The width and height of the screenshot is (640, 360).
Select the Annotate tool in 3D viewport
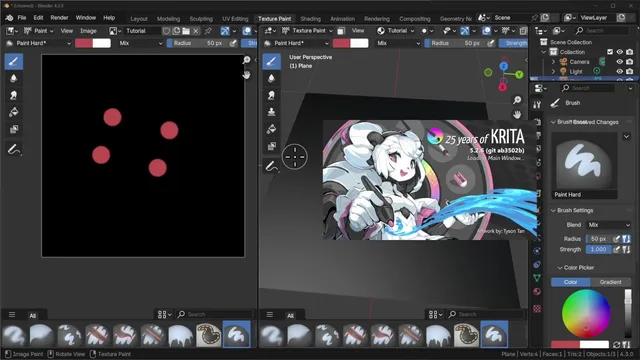[x=271, y=166]
